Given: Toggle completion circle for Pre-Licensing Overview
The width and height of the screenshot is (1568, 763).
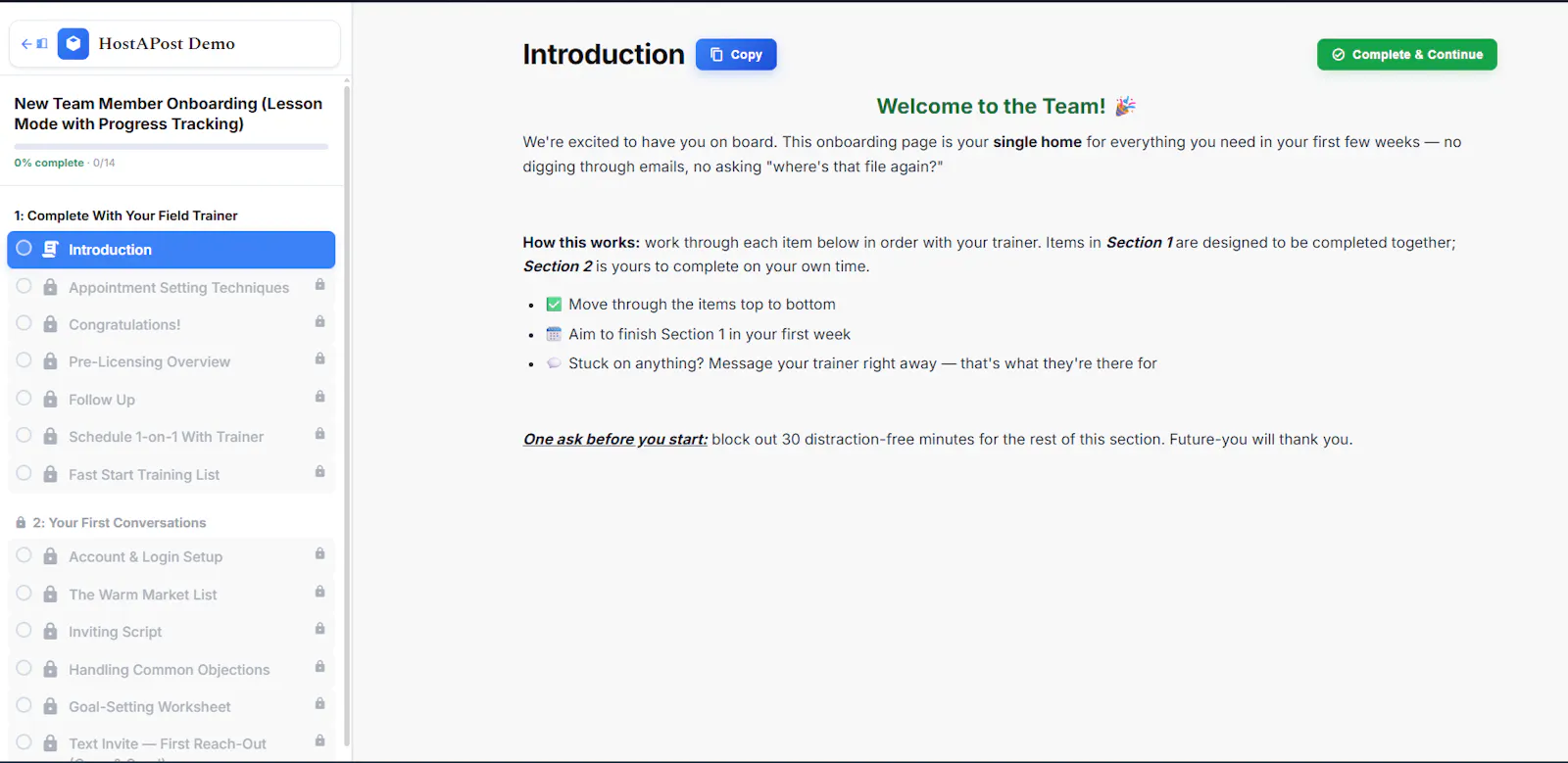Looking at the screenshot, I should [24, 360].
